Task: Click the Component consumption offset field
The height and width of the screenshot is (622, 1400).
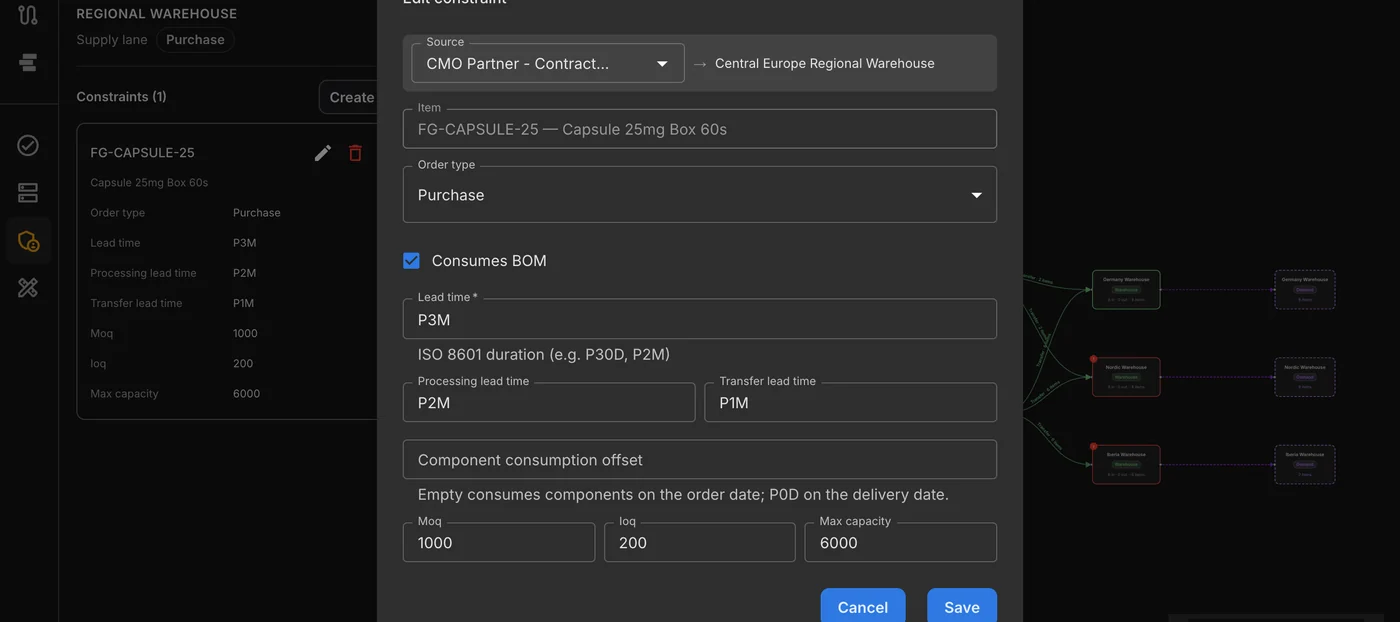Action: [700, 460]
